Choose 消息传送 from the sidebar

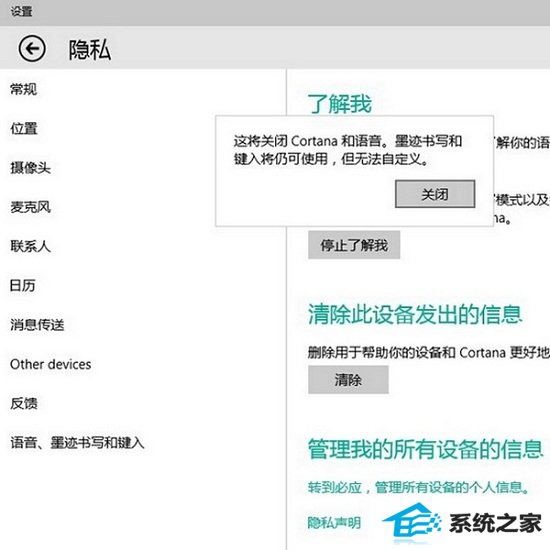pos(37,325)
